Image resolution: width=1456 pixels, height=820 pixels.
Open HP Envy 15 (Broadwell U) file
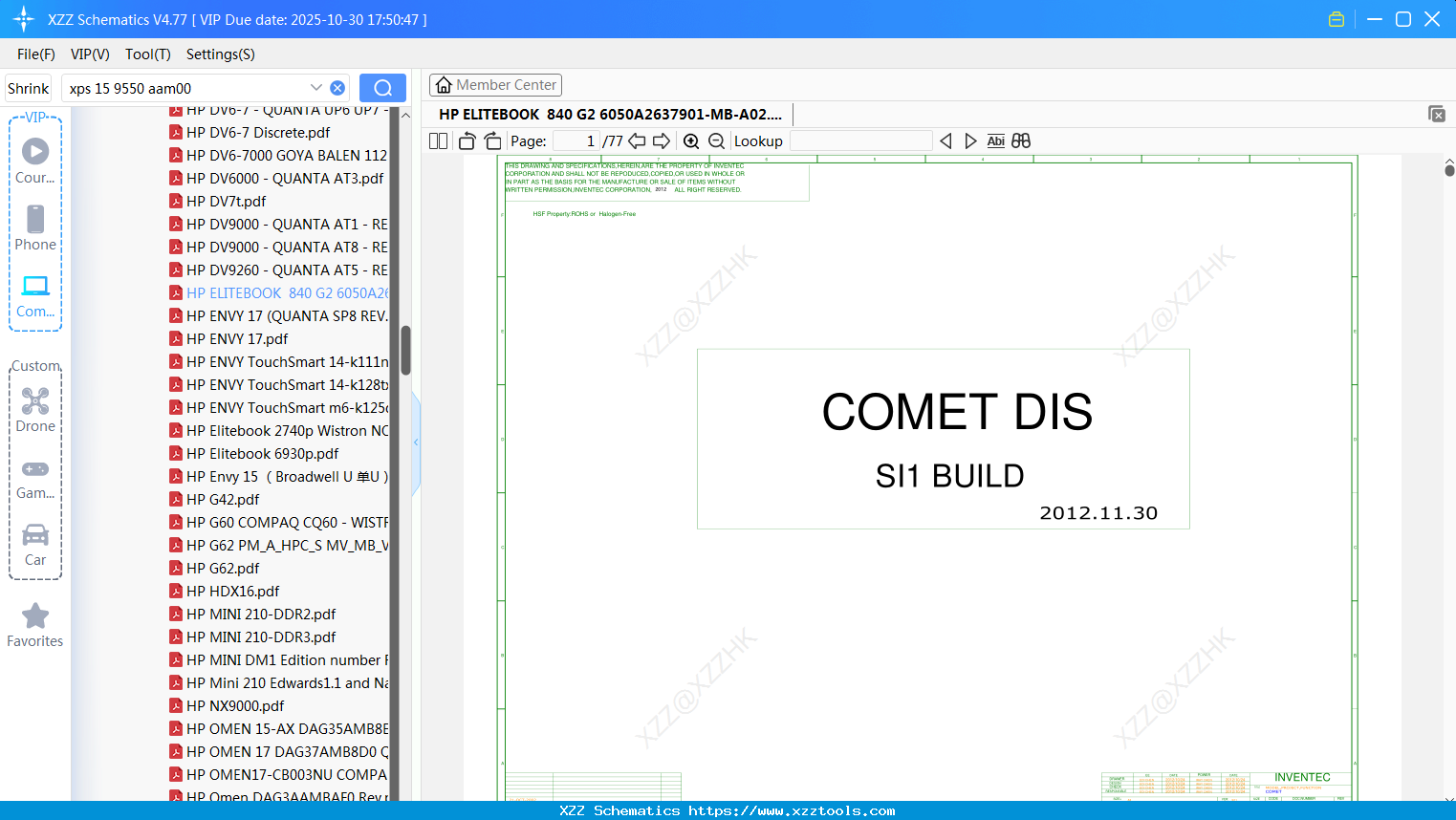pos(278,477)
